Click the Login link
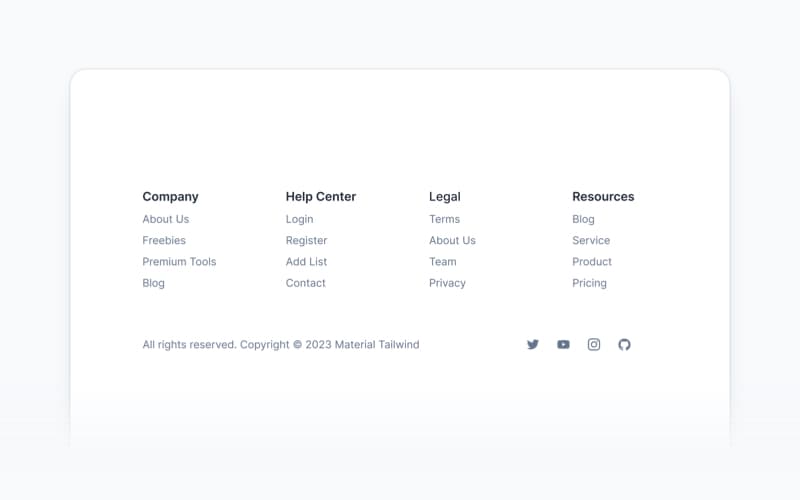 pyautogui.click(x=299, y=219)
